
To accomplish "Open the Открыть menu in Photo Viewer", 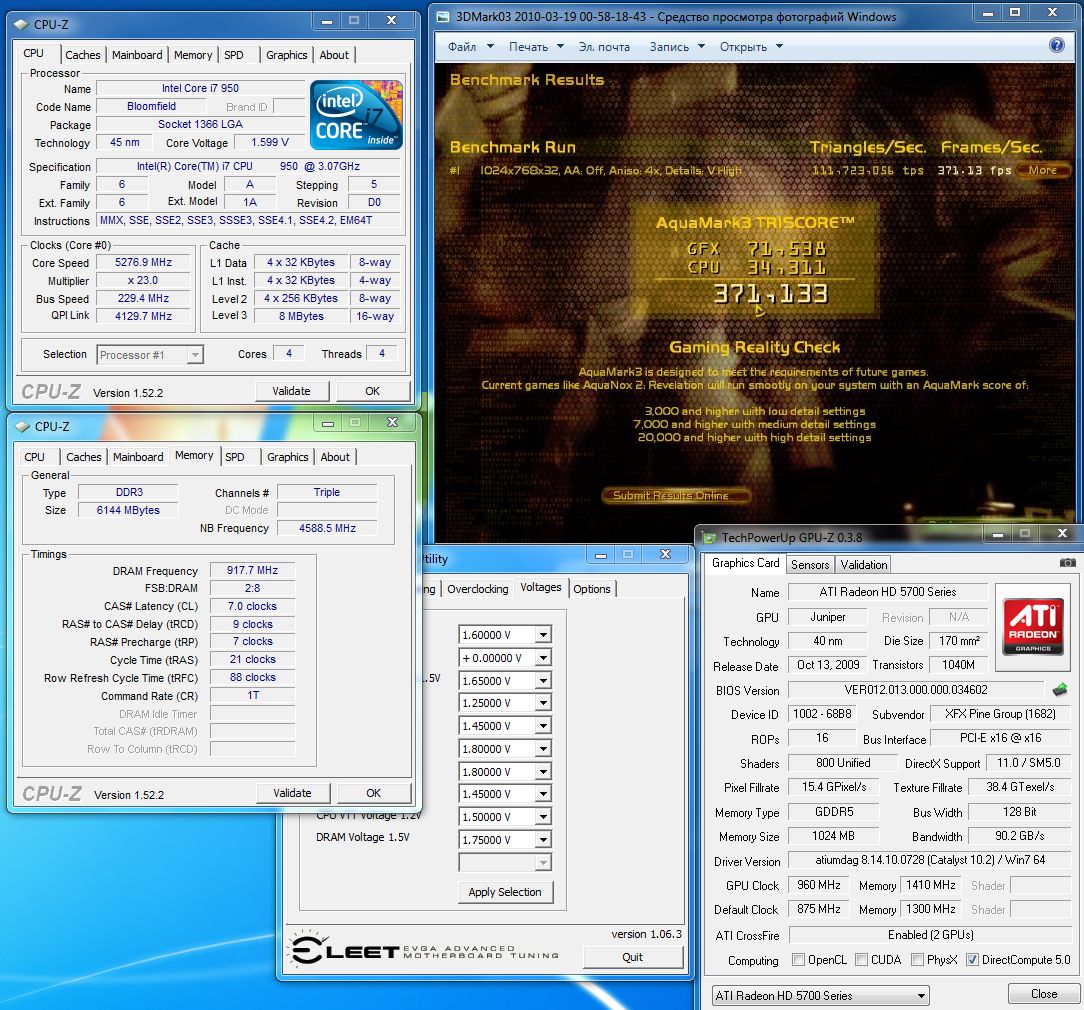I will [x=751, y=46].
